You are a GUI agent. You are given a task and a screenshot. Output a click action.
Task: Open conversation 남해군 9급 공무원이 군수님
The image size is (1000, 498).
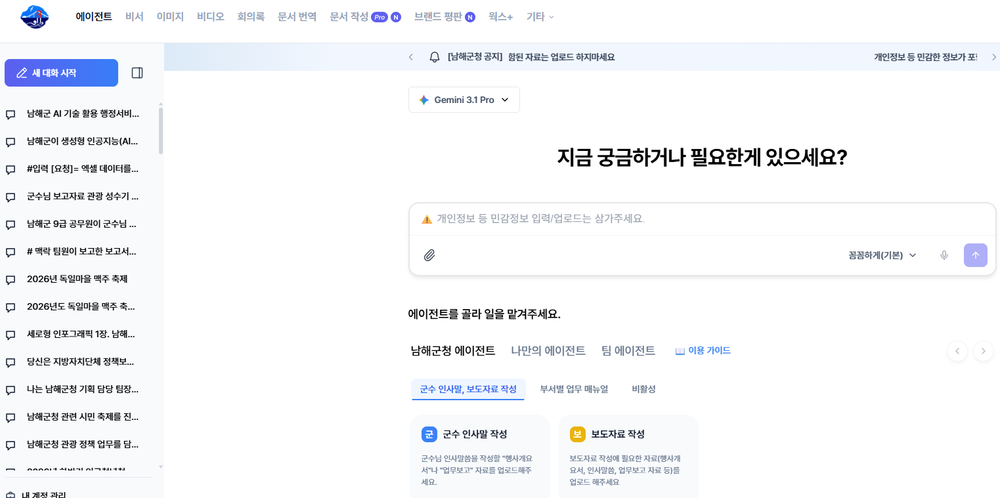click(x=83, y=224)
